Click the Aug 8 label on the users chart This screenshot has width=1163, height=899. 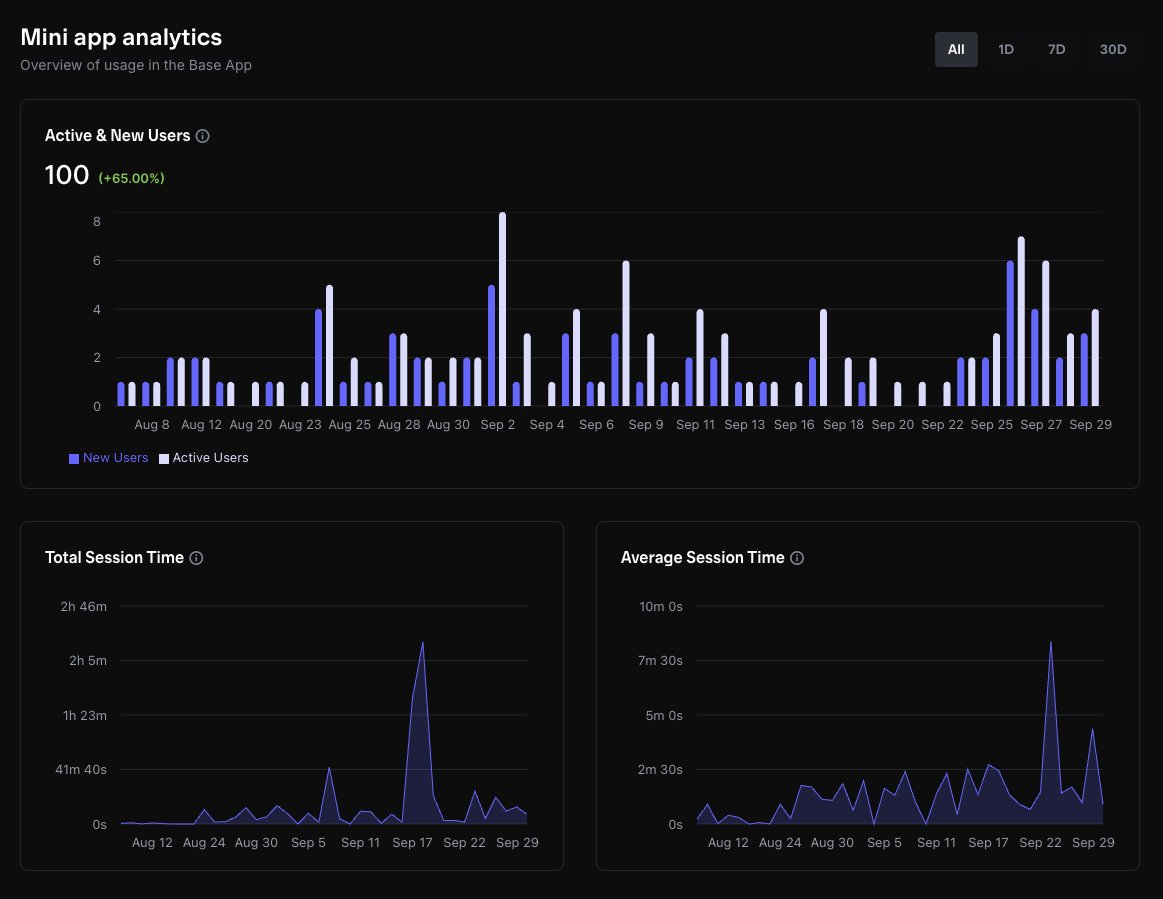coord(151,425)
